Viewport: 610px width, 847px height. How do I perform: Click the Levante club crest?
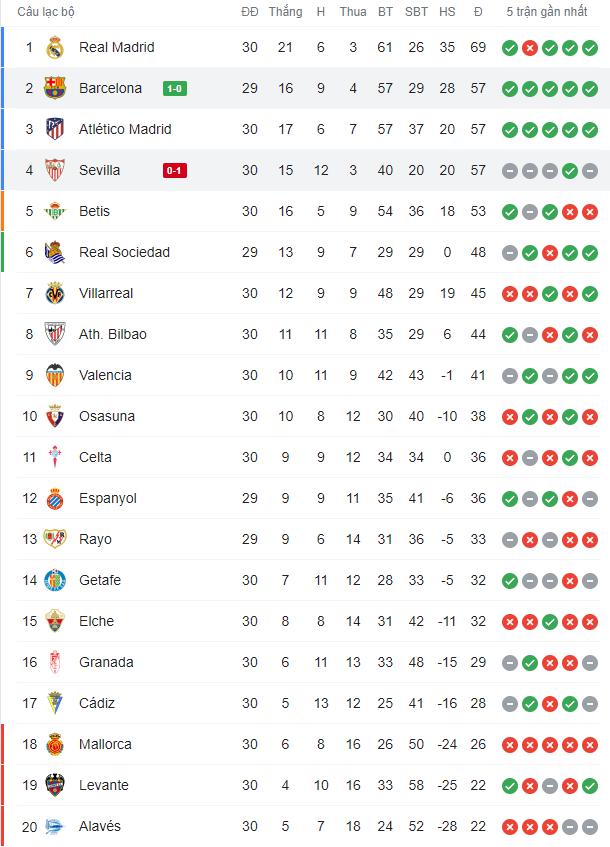tap(55, 785)
